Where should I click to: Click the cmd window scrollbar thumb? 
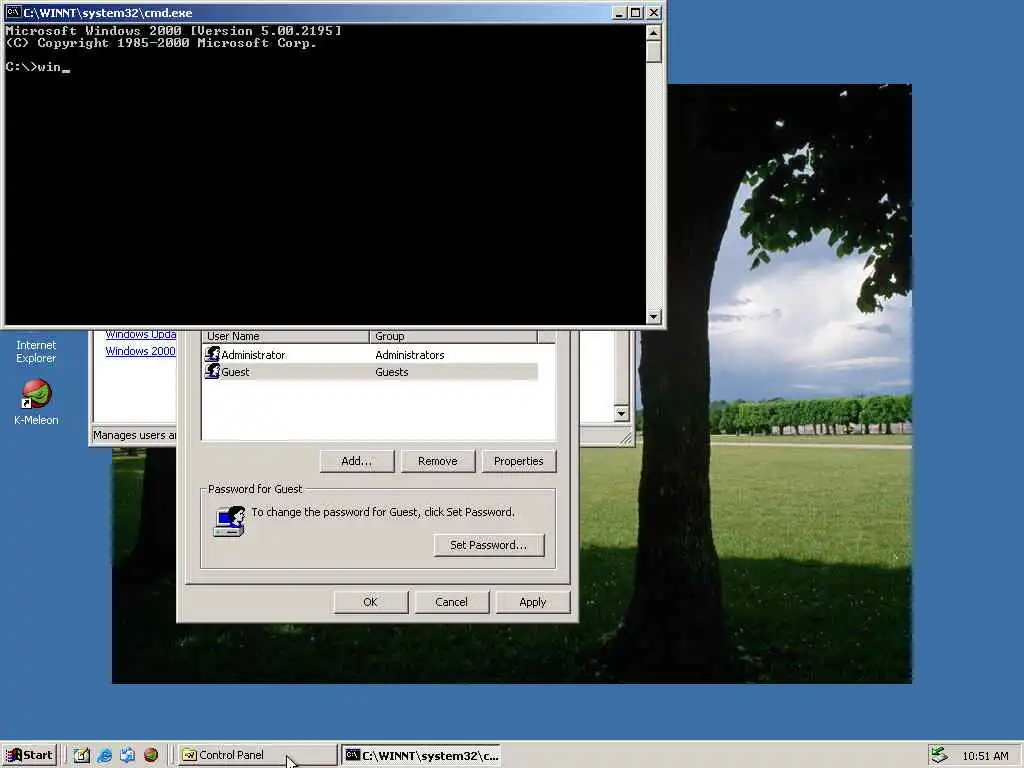[x=653, y=51]
